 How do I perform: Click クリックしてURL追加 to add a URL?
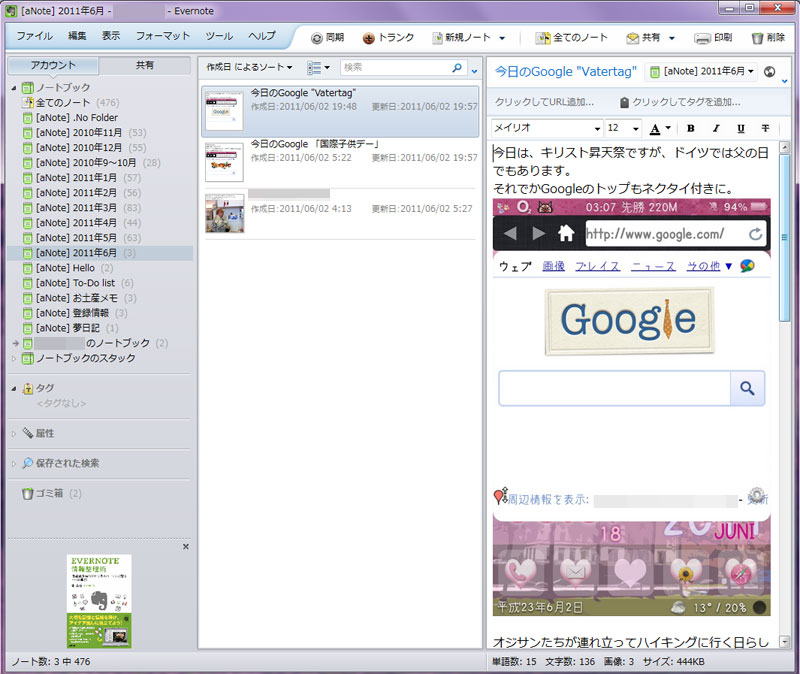coord(544,102)
